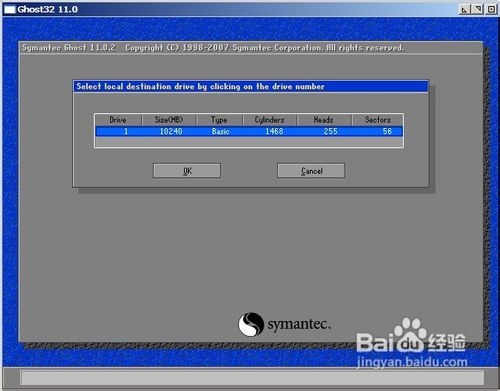This screenshot has height=391, width=500.
Task: Click the Size(MB) column header
Action: pyautogui.click(x=169, y=120)
